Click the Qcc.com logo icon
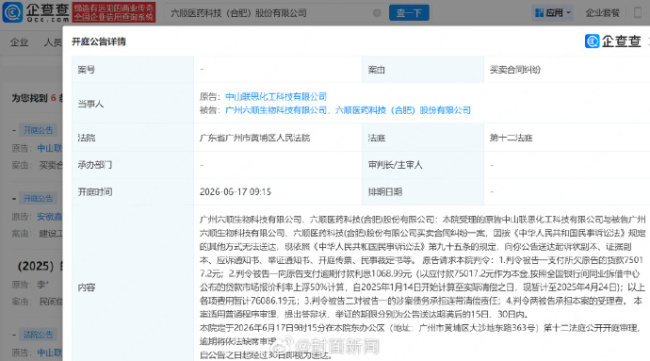 pos(13,12)
